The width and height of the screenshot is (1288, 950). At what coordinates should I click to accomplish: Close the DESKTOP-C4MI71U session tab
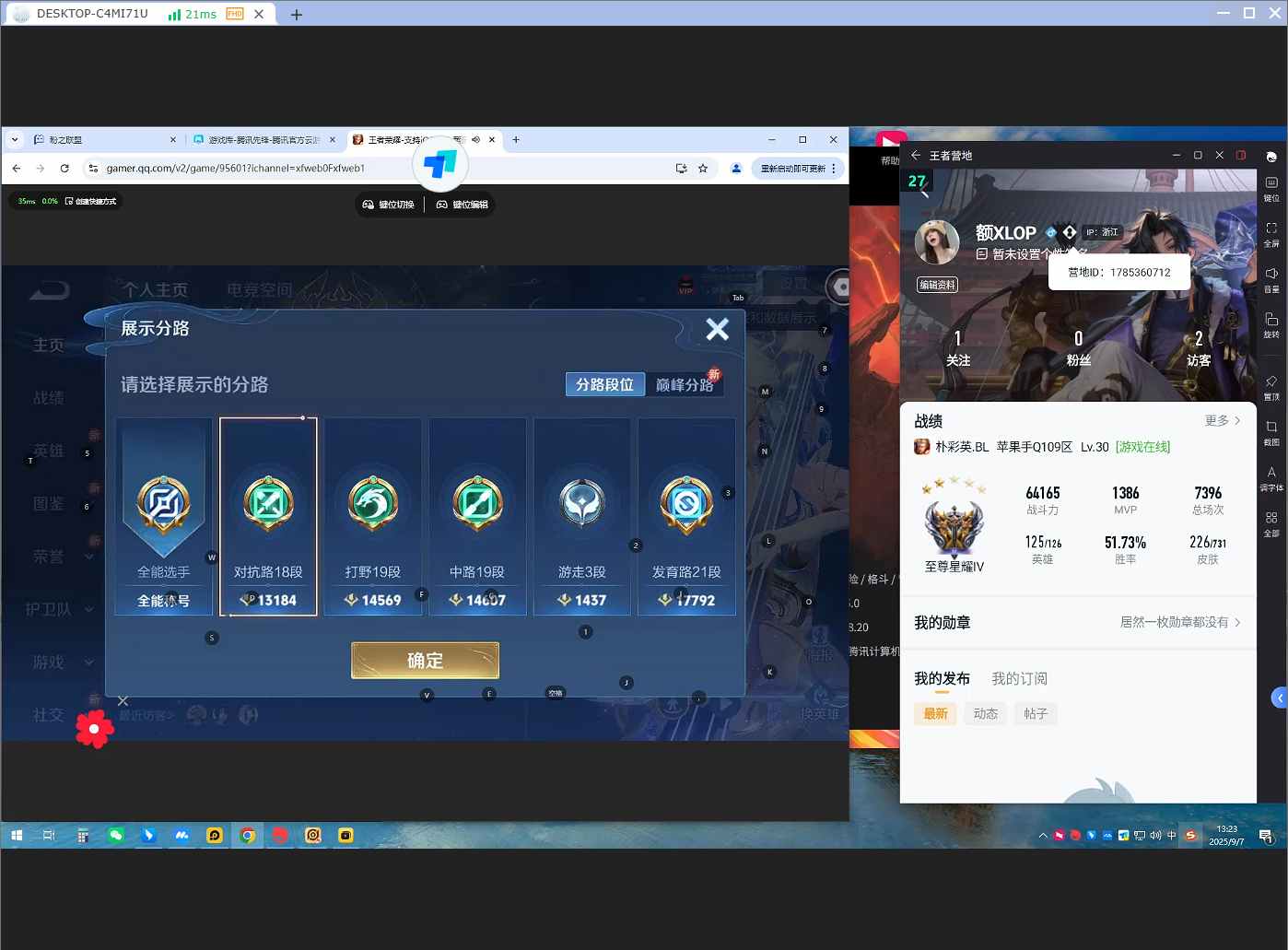(260, 14)
